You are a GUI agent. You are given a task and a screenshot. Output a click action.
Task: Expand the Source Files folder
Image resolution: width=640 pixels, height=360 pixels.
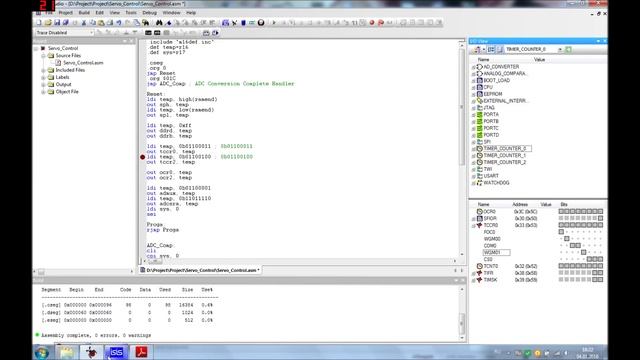point(44,56)
